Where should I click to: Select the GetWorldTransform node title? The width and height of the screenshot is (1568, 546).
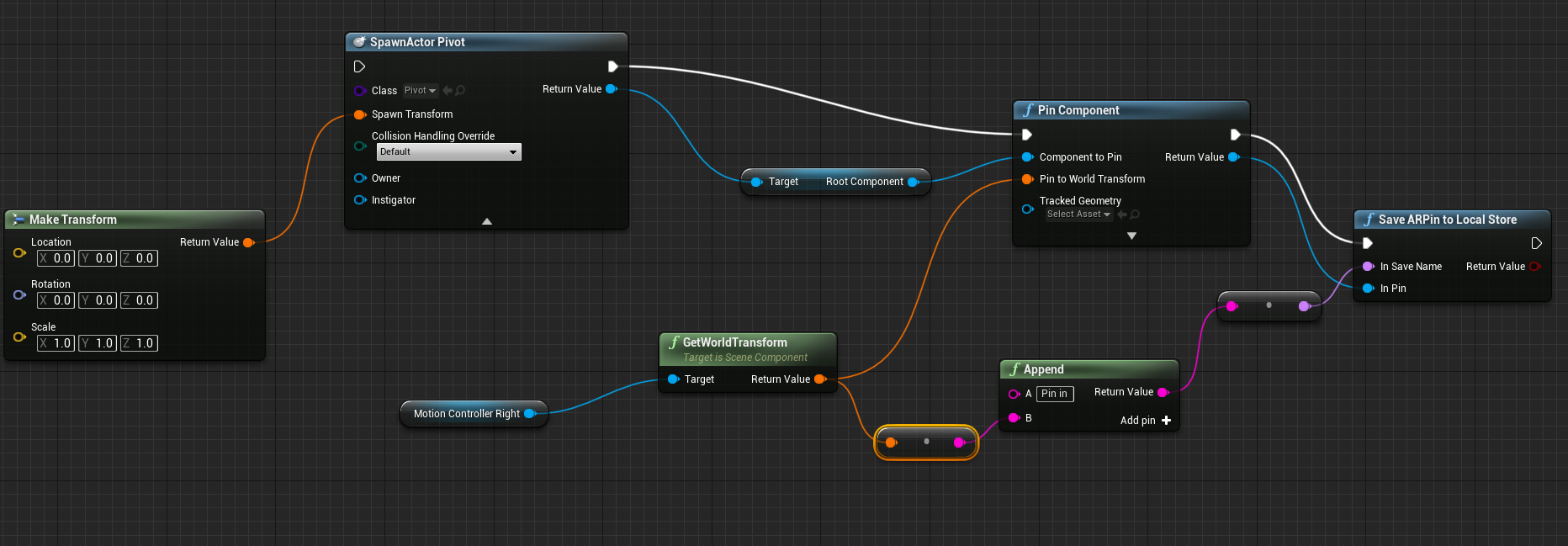(734, 342)
